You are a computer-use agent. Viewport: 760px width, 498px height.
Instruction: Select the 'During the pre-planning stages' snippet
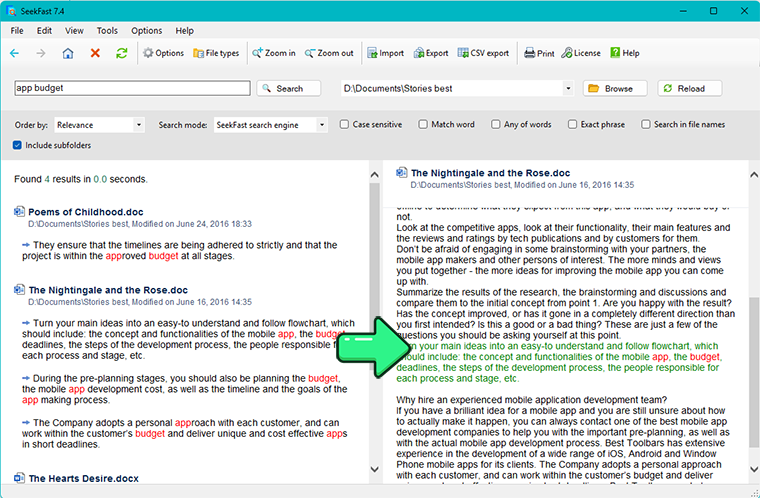185,389
